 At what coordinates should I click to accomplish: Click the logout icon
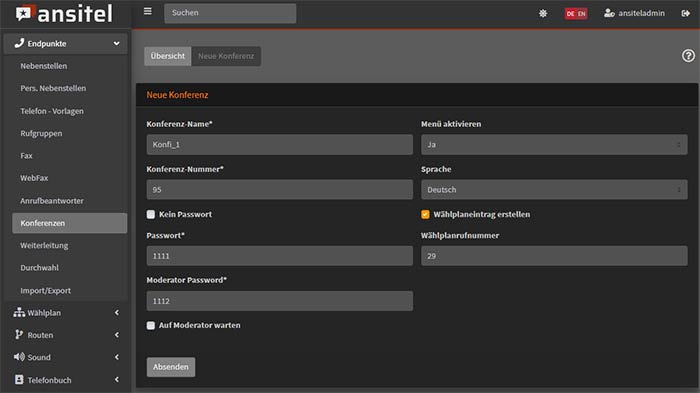click(685, 13)
